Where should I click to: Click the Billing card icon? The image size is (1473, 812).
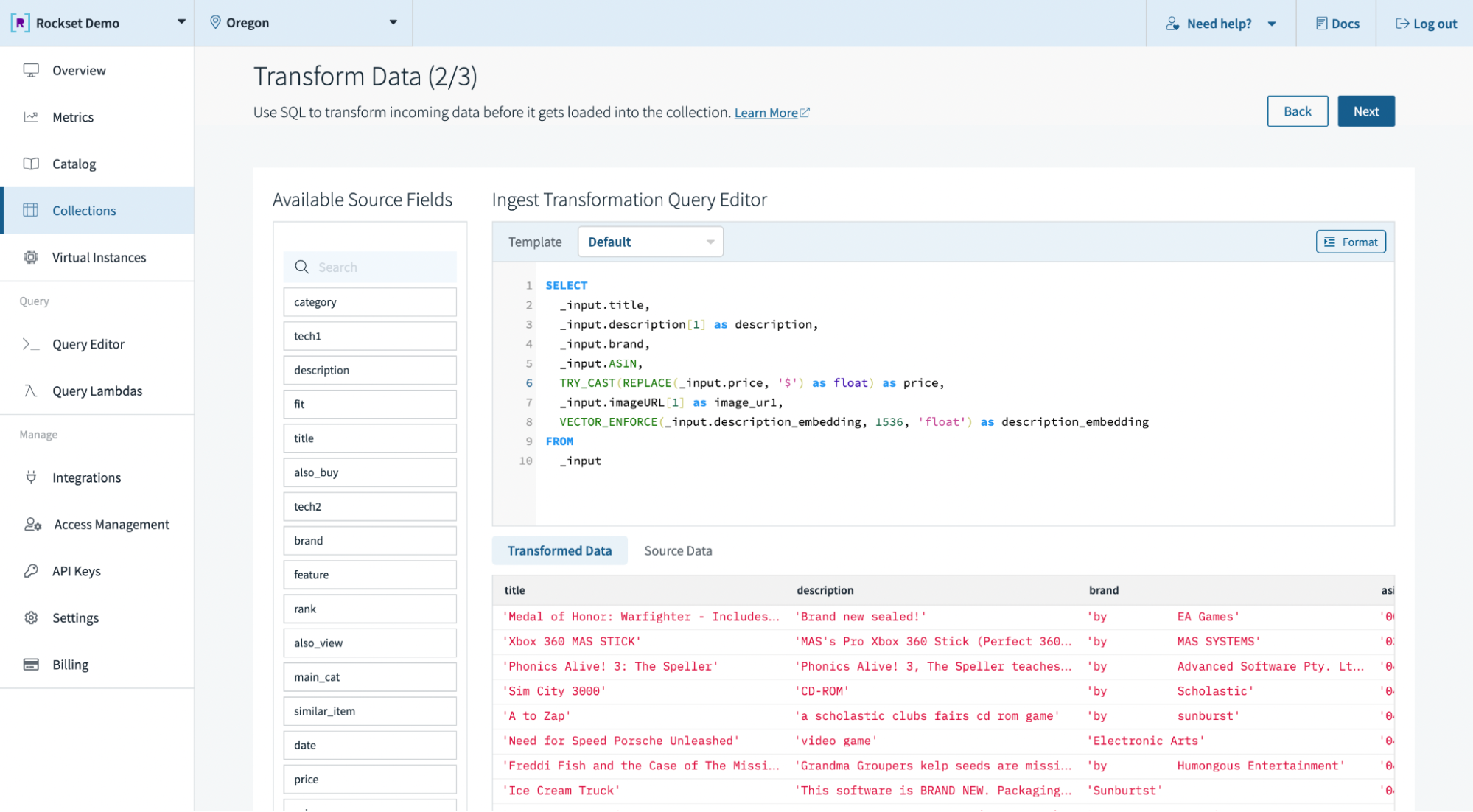click(31, 665)
